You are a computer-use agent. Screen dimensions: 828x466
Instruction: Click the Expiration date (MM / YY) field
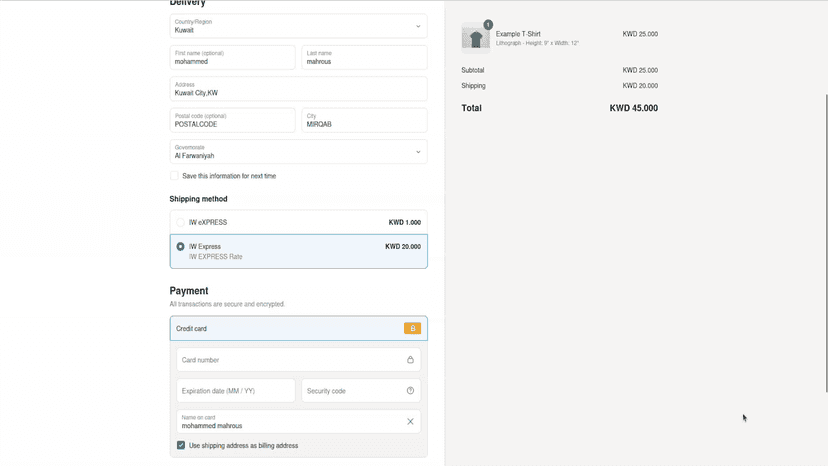[x=236, y=391]
